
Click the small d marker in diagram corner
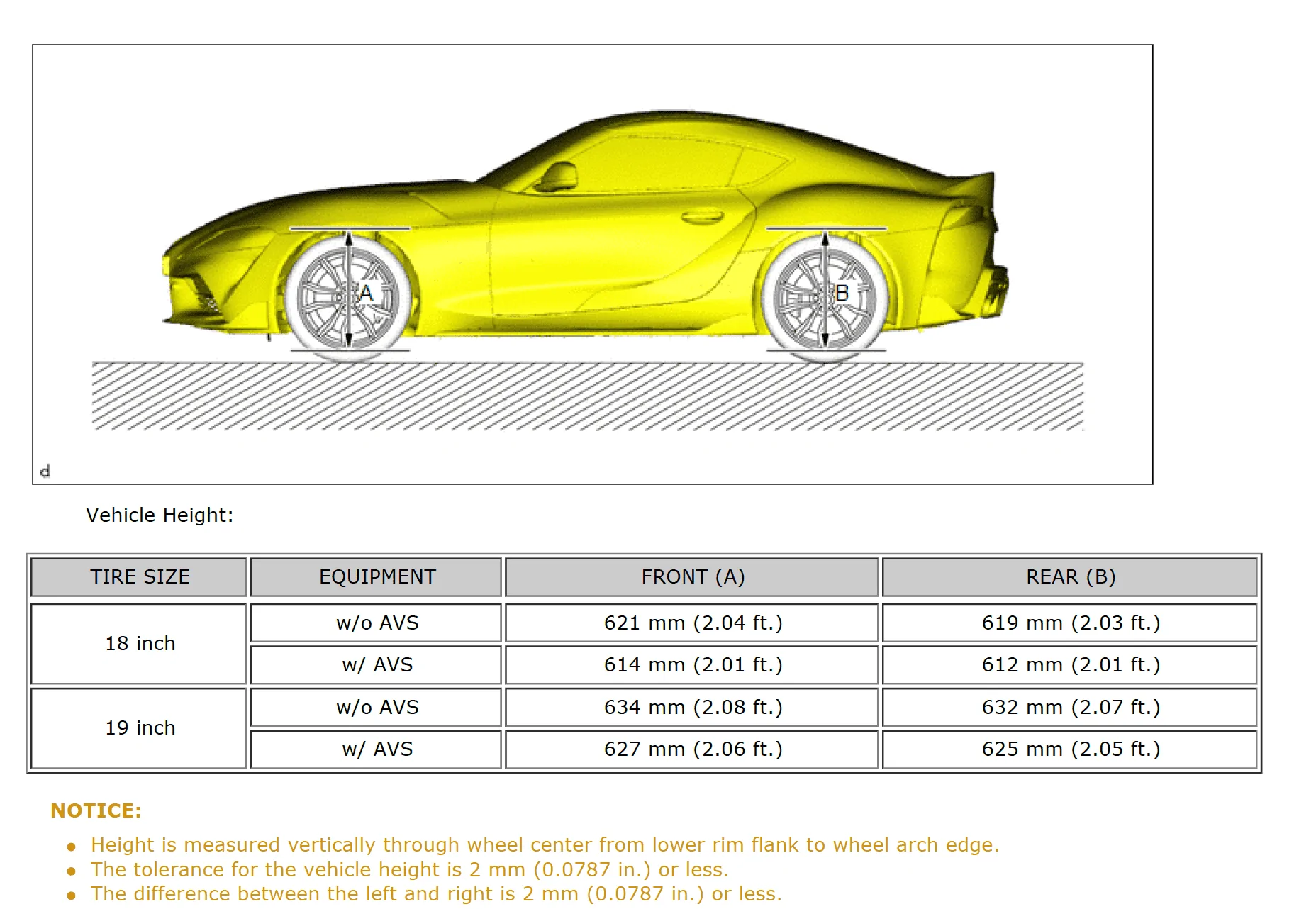click(x=45, y=471)
